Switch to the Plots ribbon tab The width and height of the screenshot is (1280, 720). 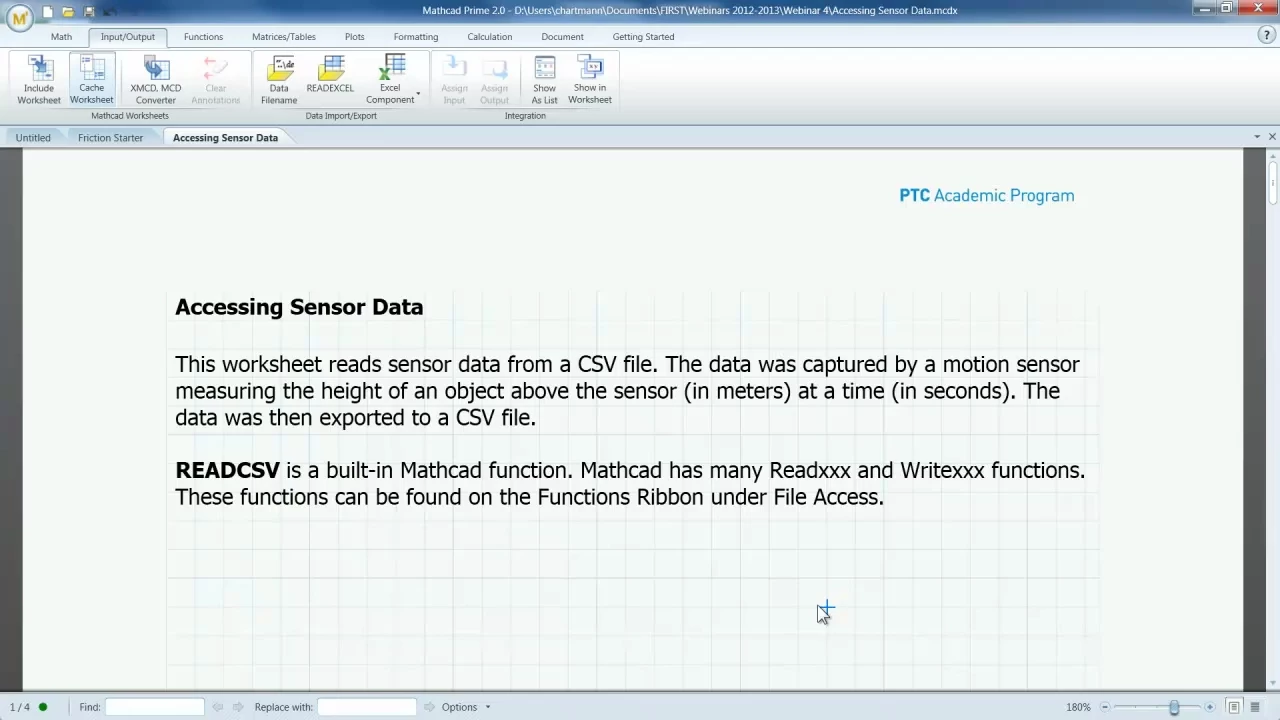[355, 37]
